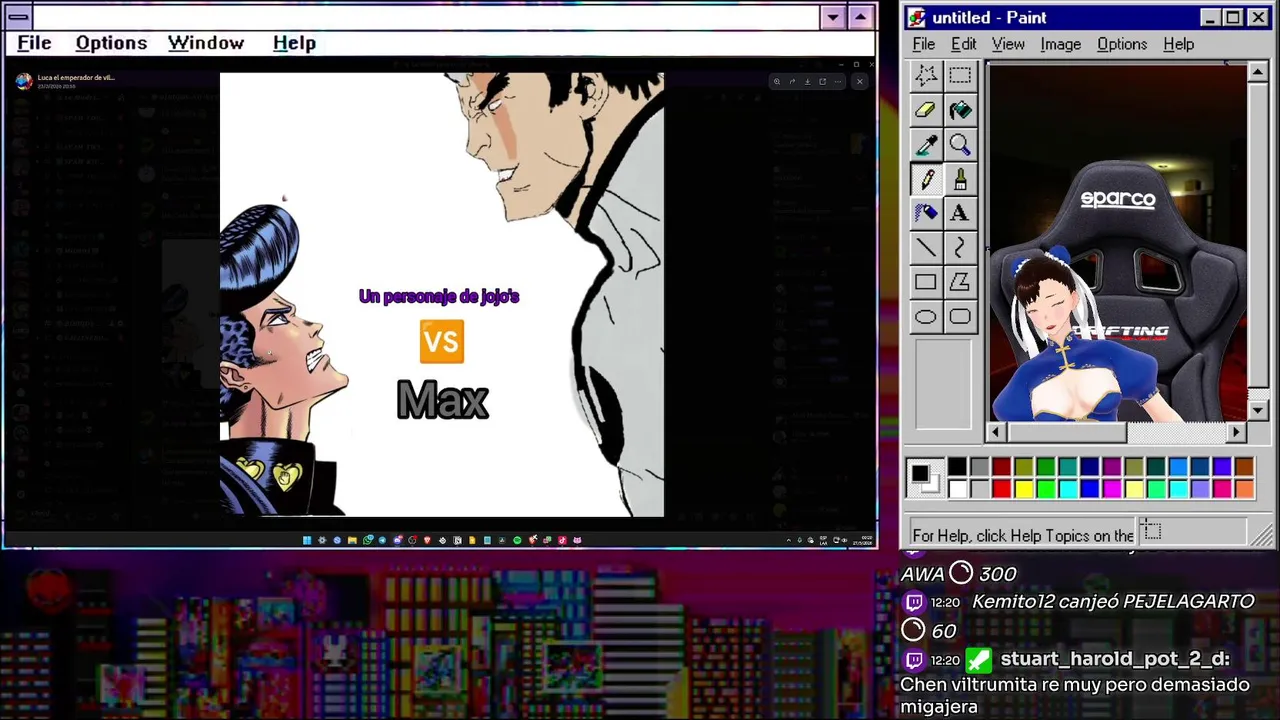Choose the Brush tool in Paint
The image size is (1280, 720).
point(960,179)
